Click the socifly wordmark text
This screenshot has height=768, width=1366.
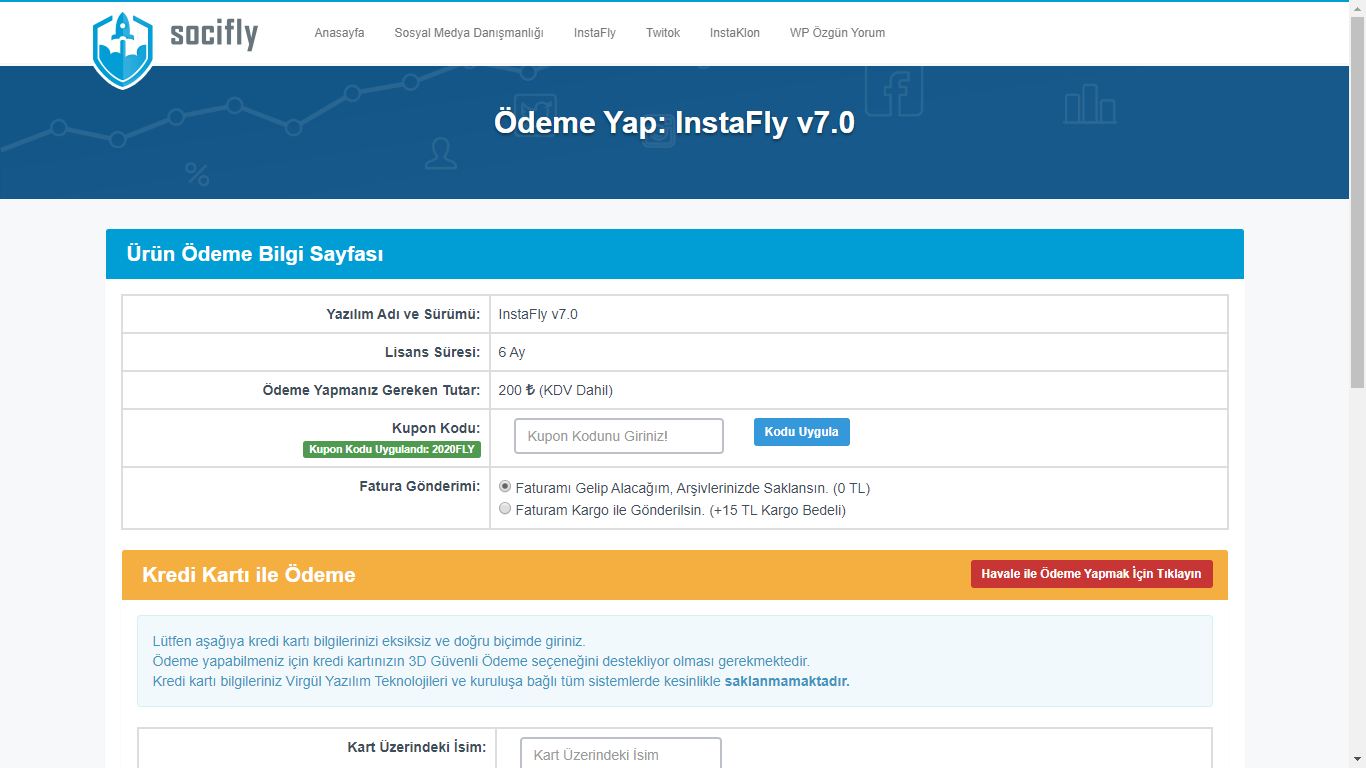pos(214,34)
